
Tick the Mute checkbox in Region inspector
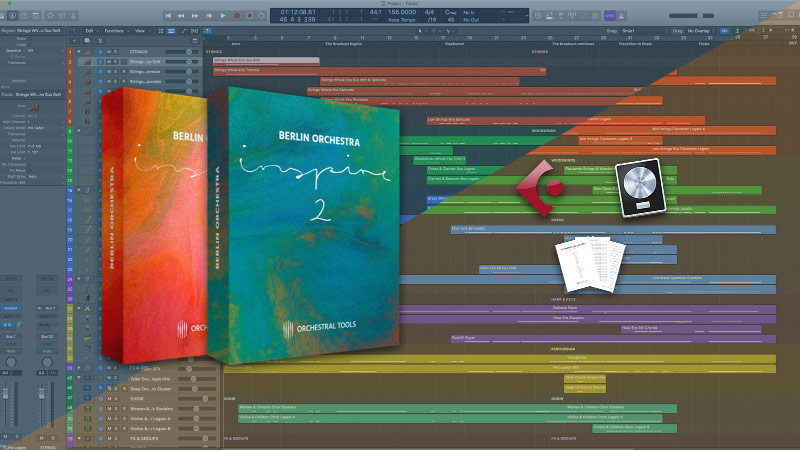click(31, 39)
